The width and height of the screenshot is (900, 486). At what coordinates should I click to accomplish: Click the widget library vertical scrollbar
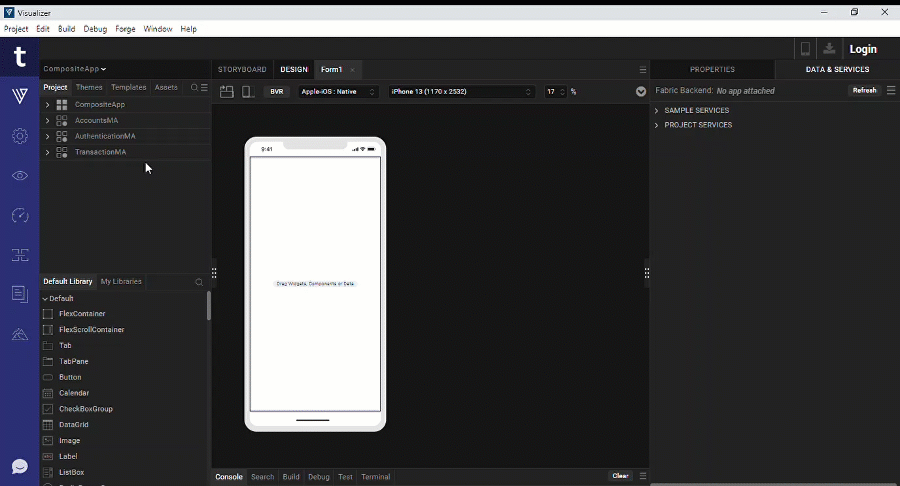pyautogui.click(x=208, y=306)
